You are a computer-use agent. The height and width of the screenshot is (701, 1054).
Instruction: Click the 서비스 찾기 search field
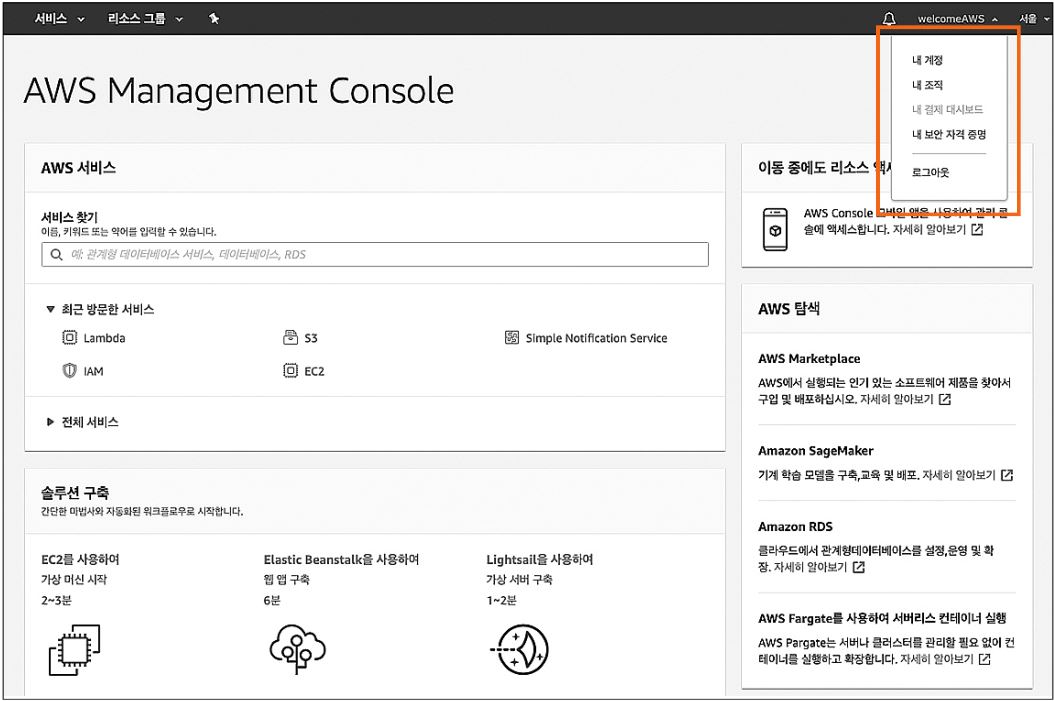coord(374,254)
